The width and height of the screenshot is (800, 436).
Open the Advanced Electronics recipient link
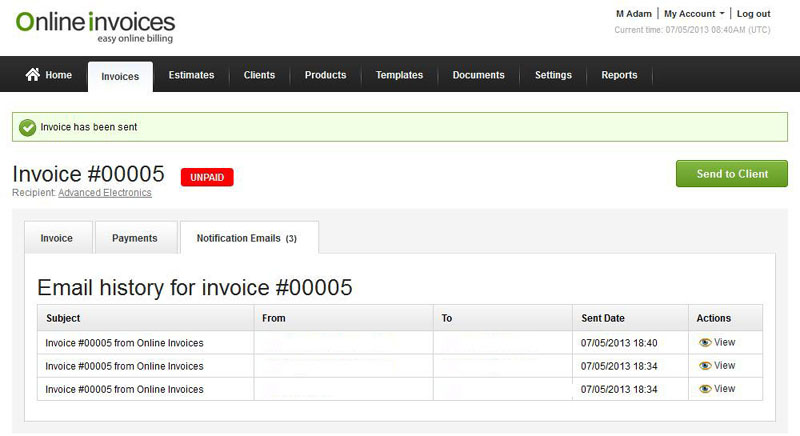click(105, 193)
